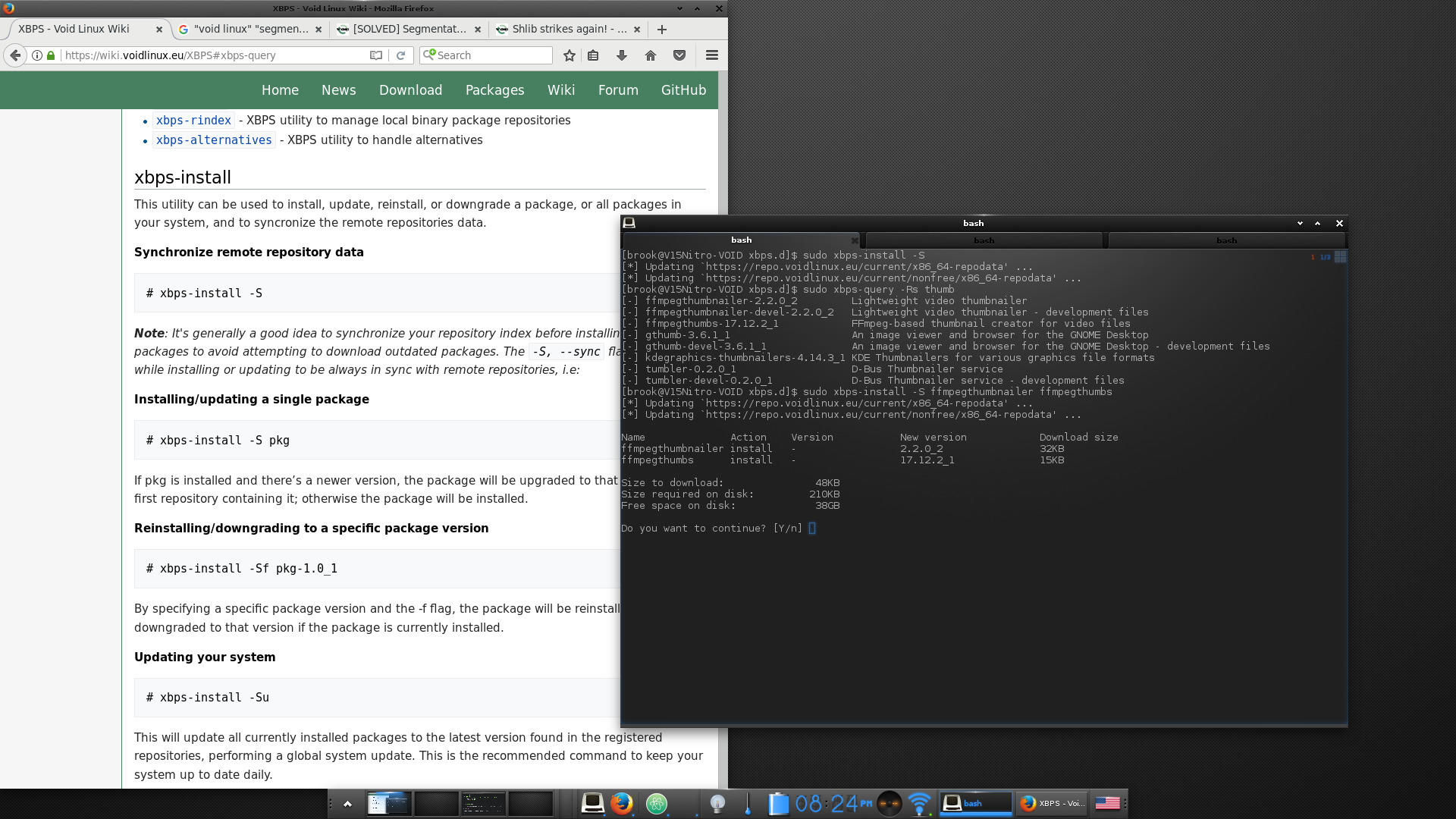Viewport: 1456px width, 819px height.
Task: Open the Firefox hamburger menu
Action: 711,55
